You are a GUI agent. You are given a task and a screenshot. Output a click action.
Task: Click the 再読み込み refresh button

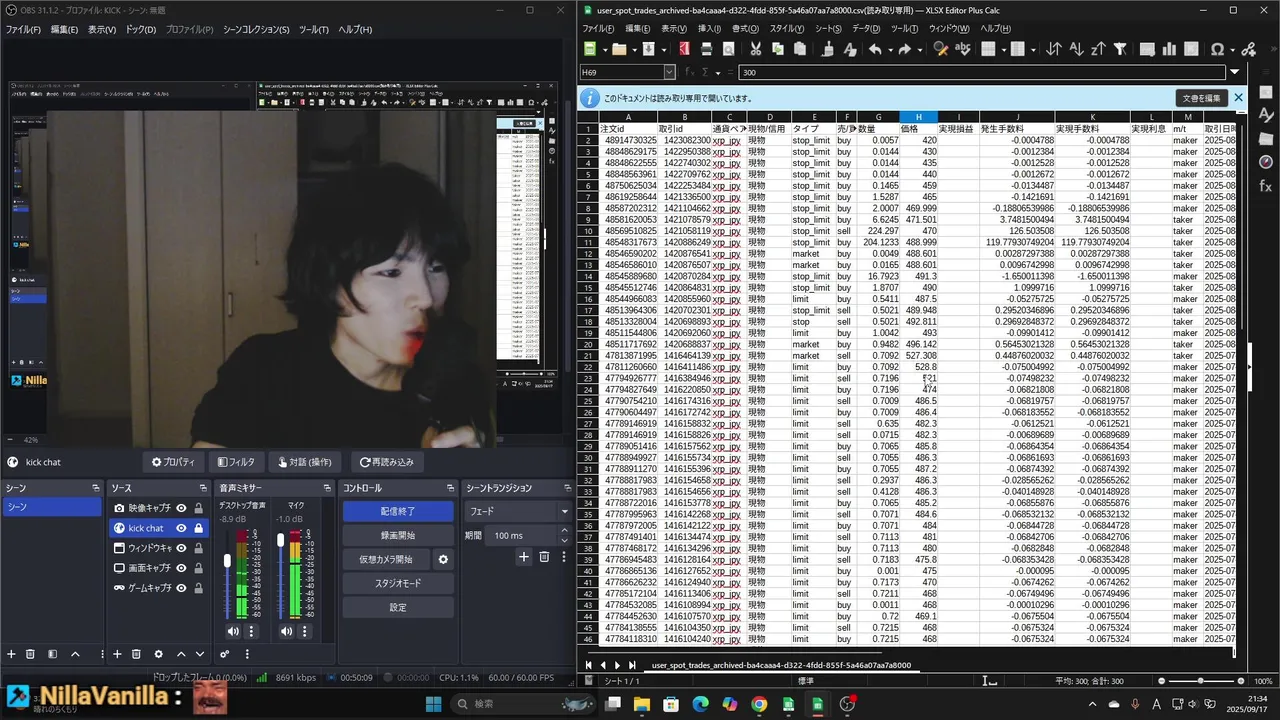coord(385,462)
